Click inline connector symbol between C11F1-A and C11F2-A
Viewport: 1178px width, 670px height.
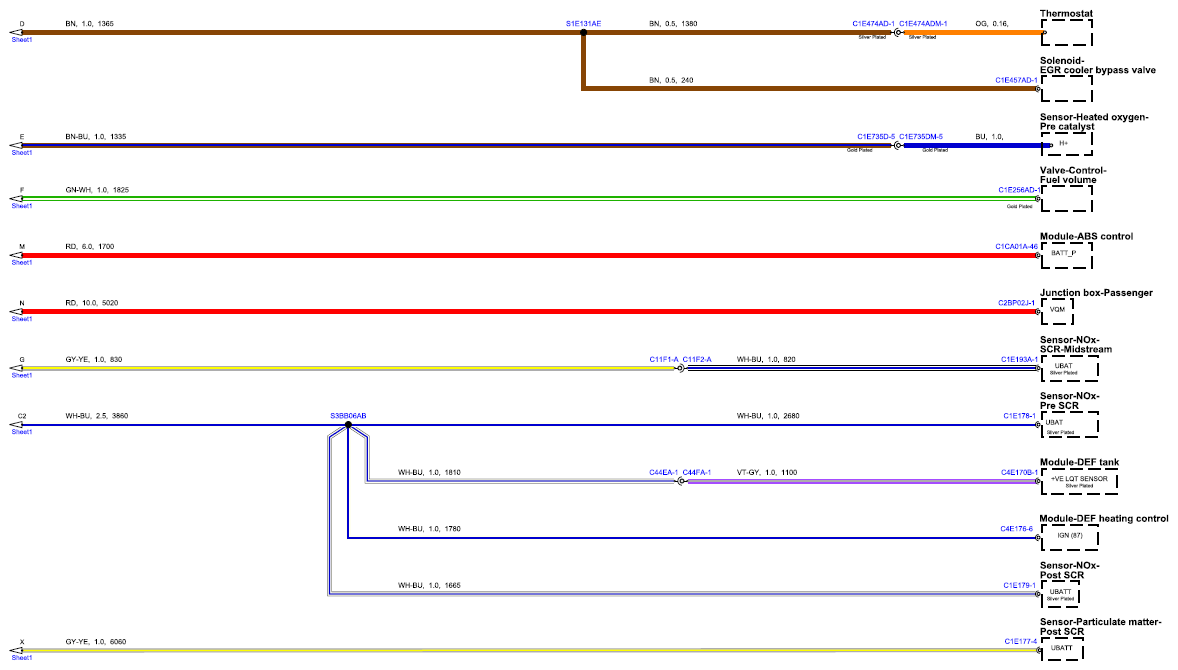tap(681, 368)
